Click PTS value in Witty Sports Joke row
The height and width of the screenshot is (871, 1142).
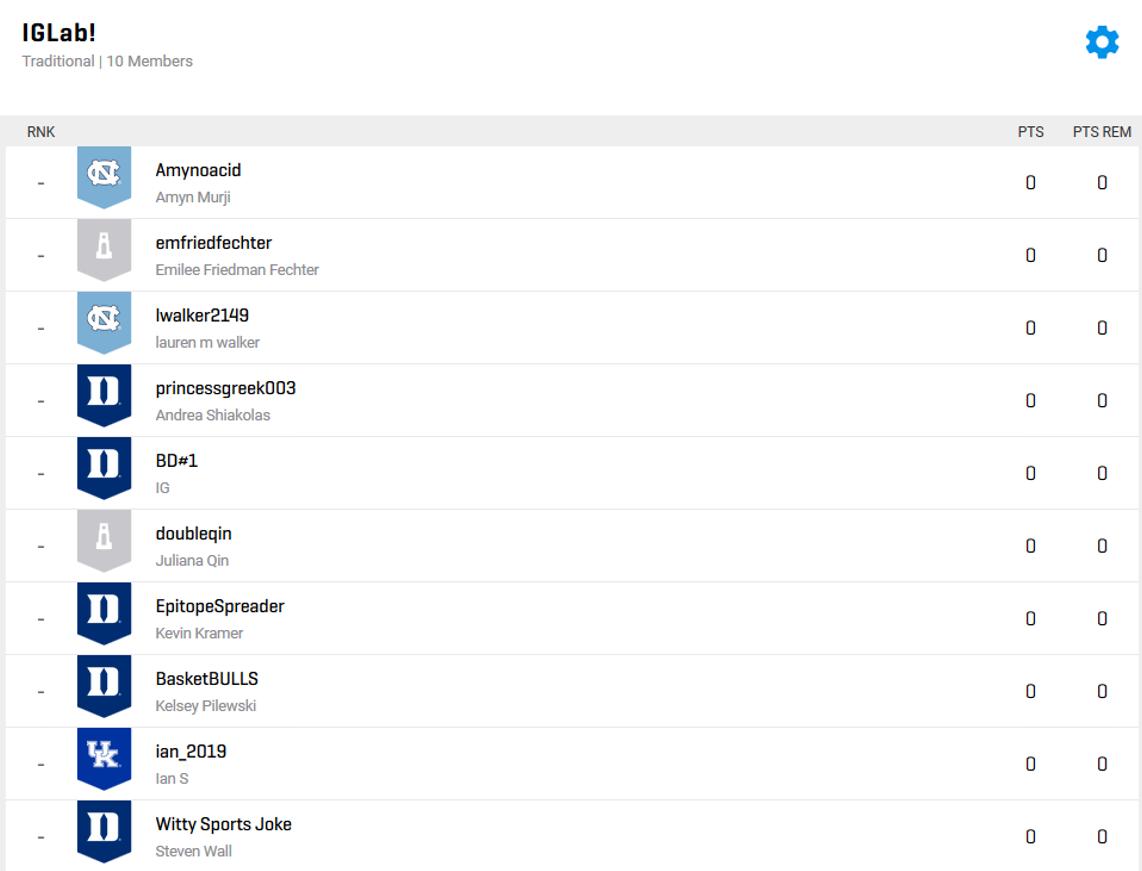point(1031,837)
